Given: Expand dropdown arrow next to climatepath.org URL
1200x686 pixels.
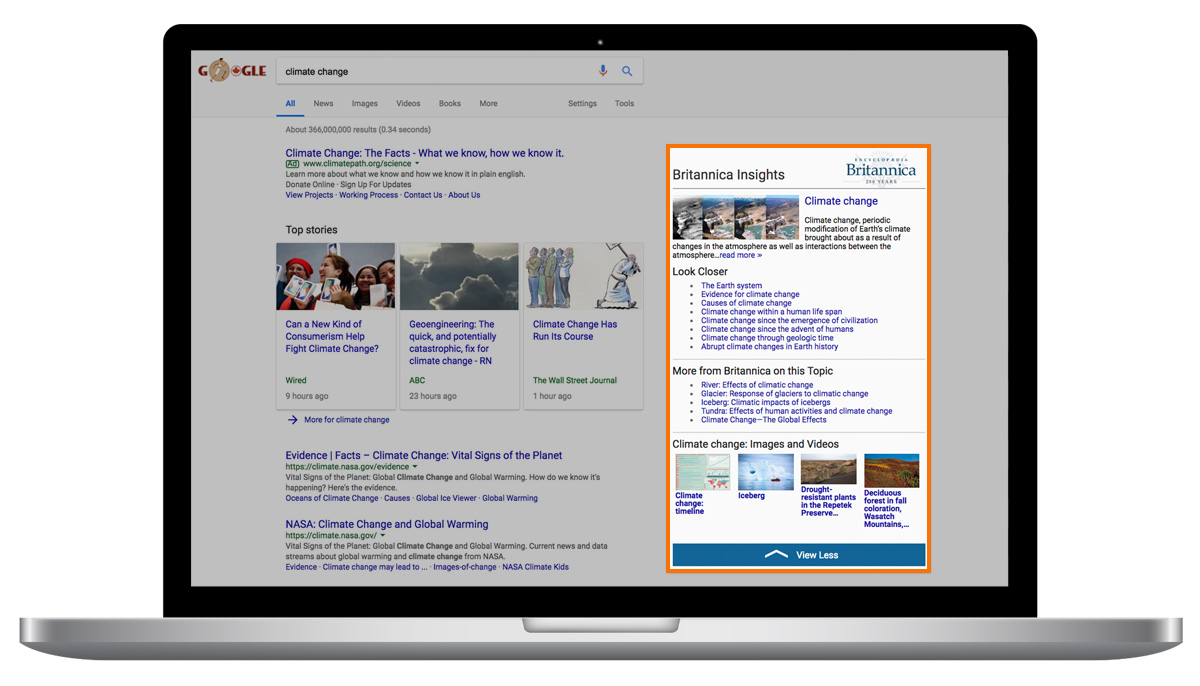Looking at the screenshot, I should click(417, 164).
